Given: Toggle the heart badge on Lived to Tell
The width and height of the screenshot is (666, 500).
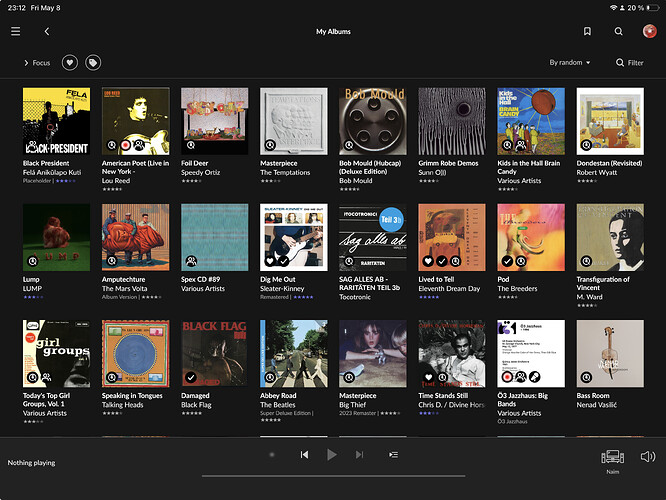Looking at the screenshot, I should click(x=428, y=261).
